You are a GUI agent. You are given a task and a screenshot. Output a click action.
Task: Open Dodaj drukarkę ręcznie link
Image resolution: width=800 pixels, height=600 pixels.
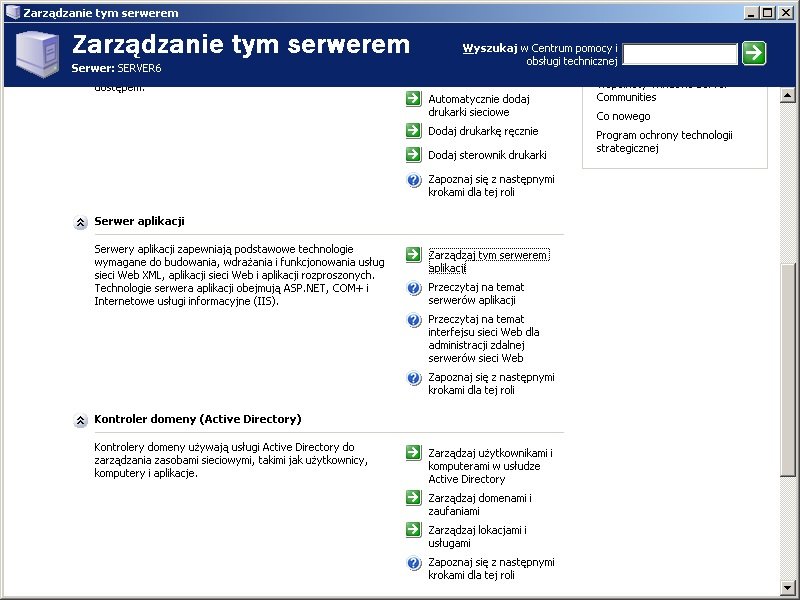coord(483,131)
